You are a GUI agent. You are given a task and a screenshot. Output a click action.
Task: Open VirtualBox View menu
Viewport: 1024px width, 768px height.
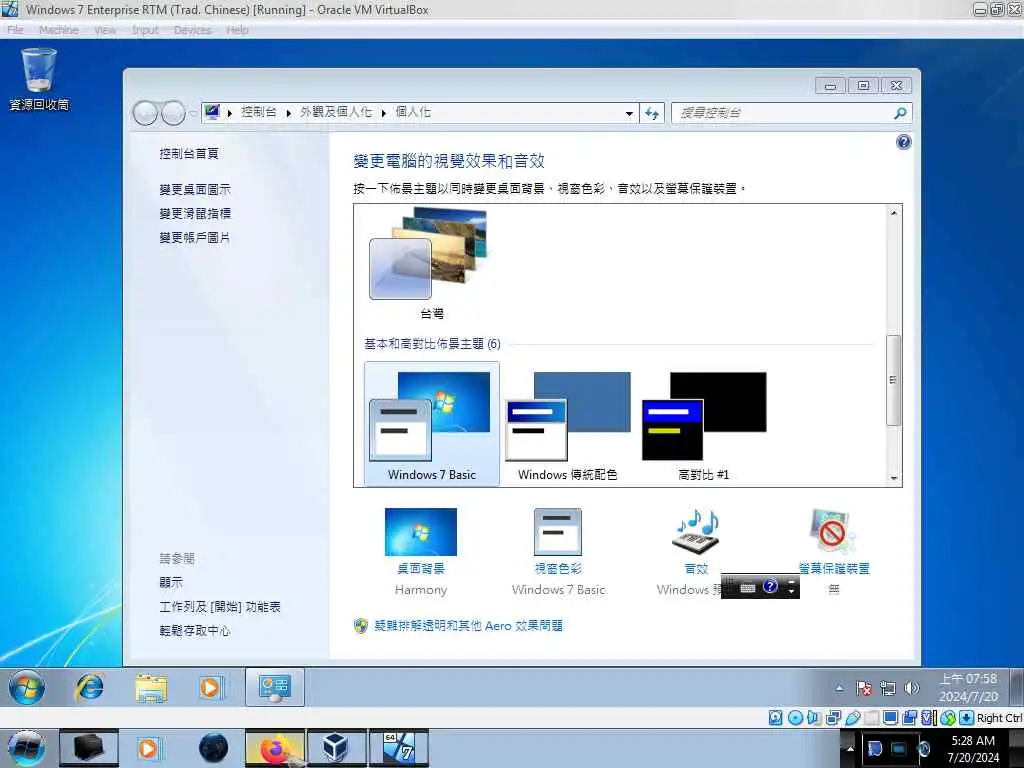(x=105, y=30)
